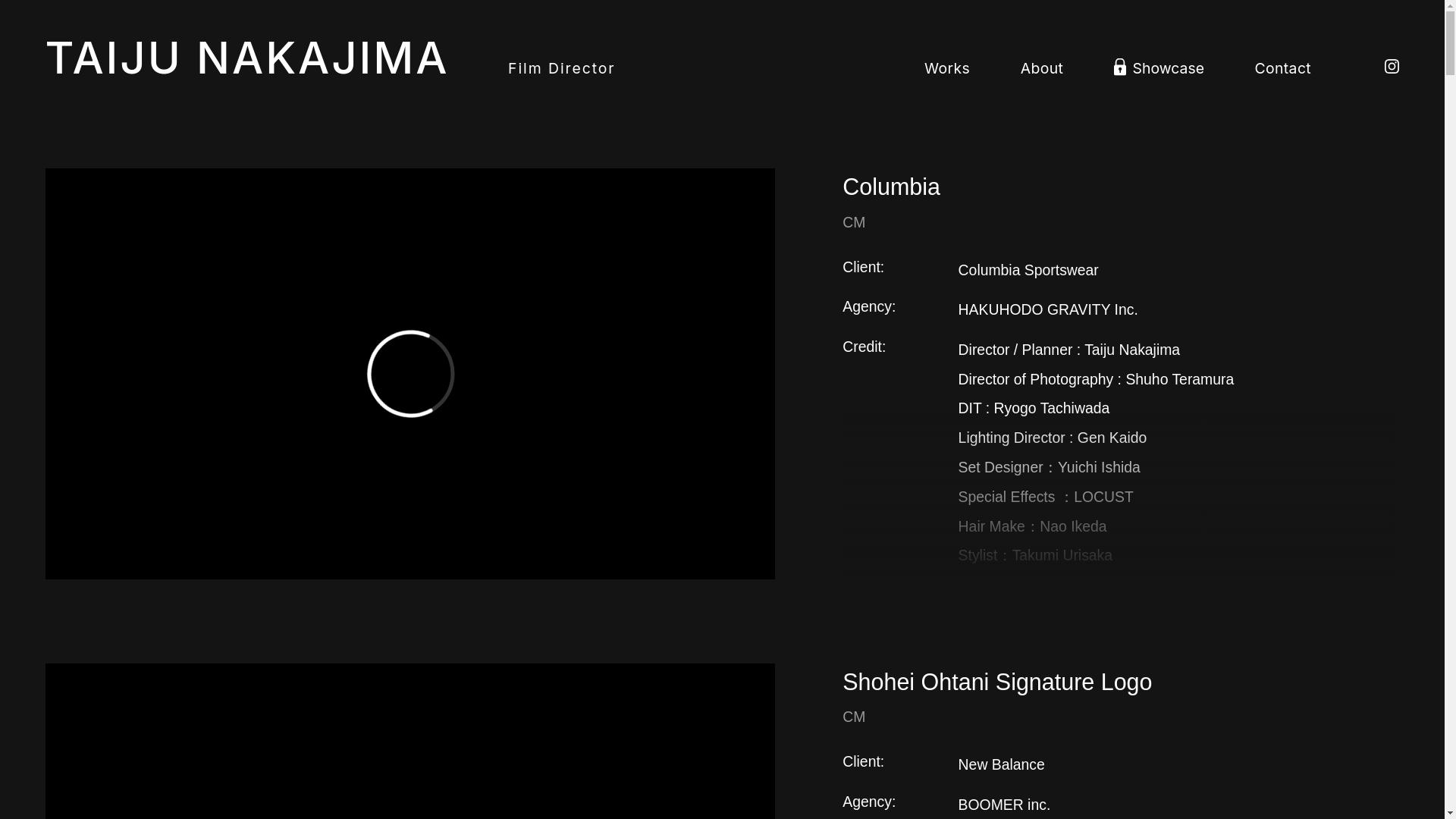Click the New Balance client text
1456x819 pixels.
(1001, 764)
